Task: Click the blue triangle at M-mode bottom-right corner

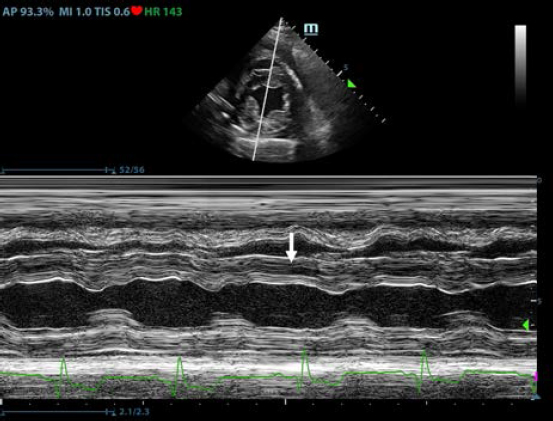Action: click(536, 397)
